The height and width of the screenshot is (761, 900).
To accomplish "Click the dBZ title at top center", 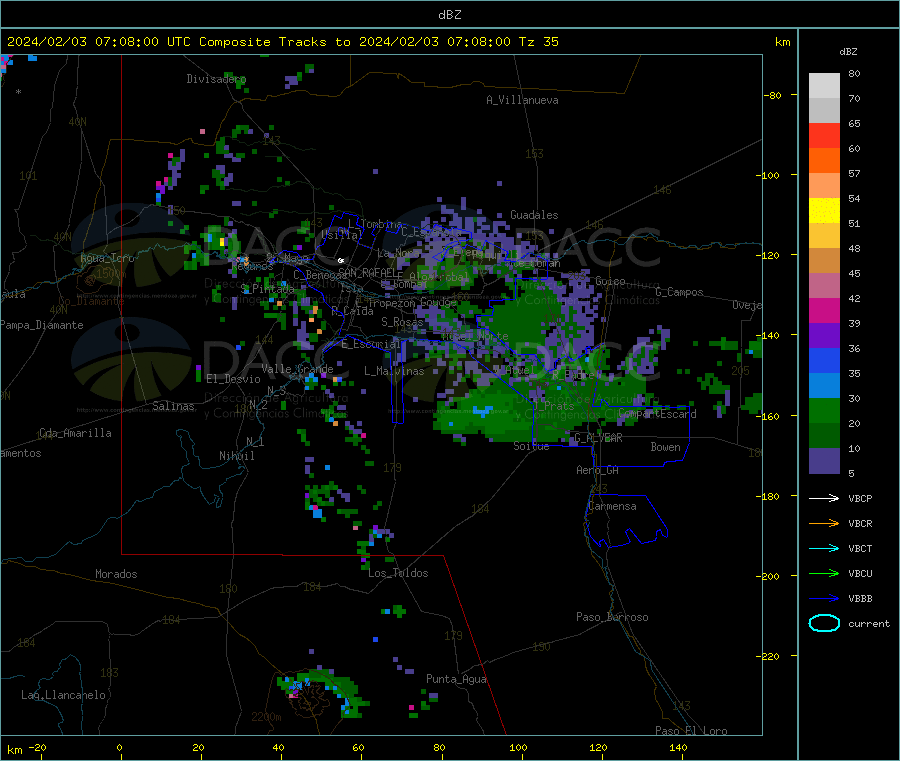I will click(449, 15).
